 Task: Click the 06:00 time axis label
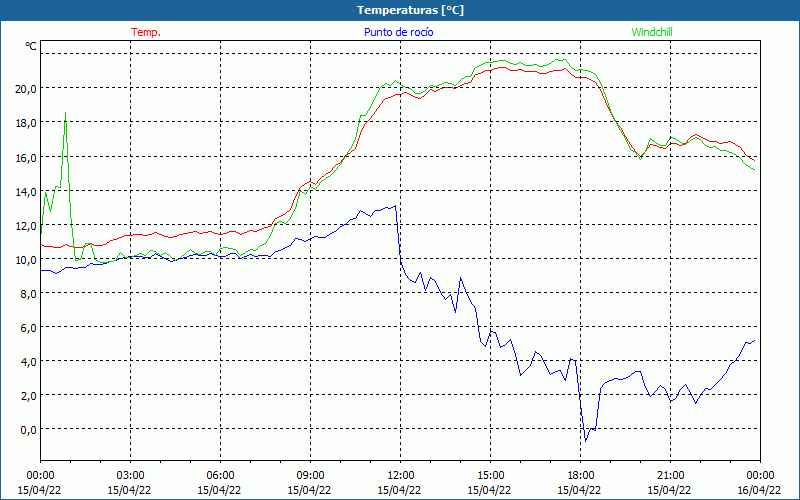pos(220,476)
